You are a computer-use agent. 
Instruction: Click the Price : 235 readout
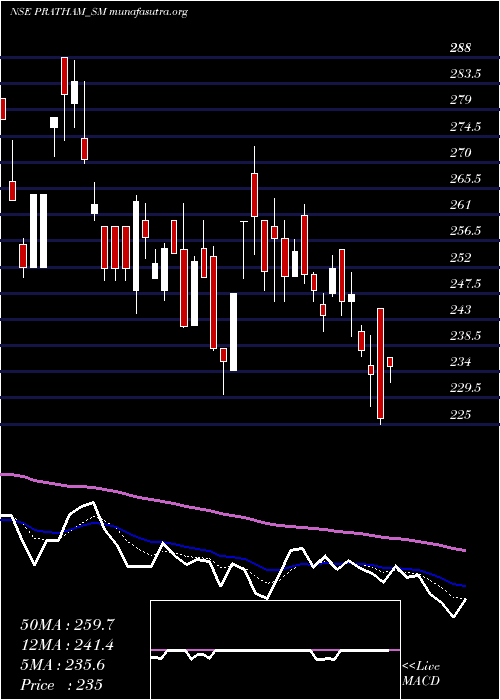point(62,685)
